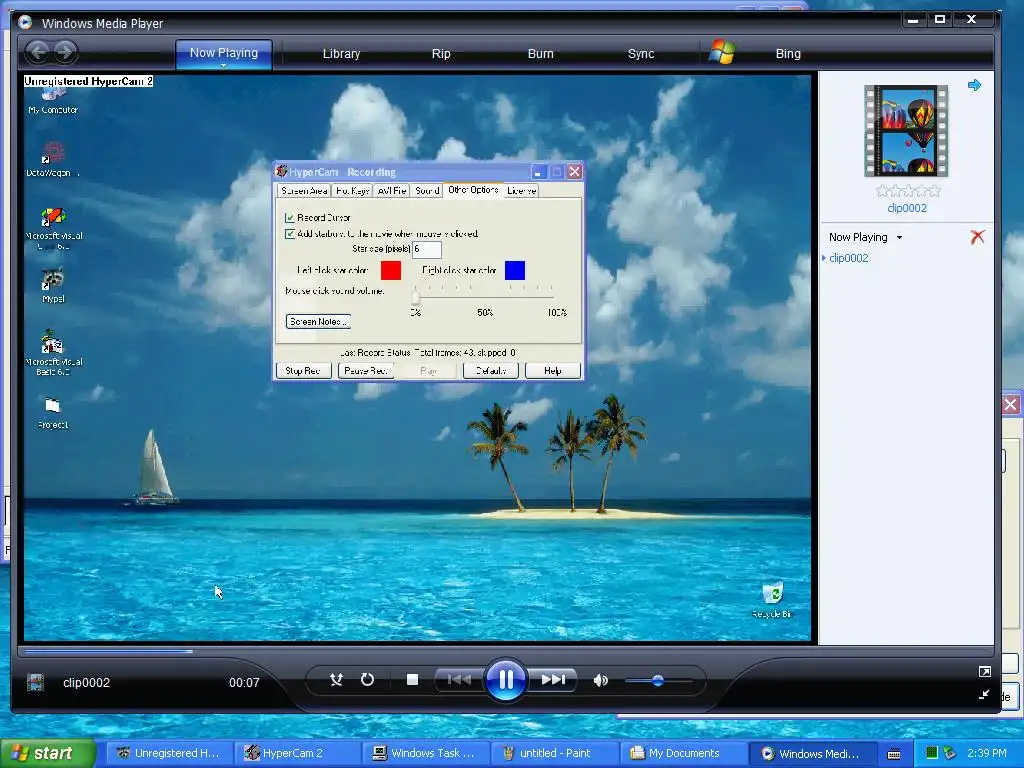The height and width of the screenshot is (768, 1024).
Task: Click the green monitor icon in system tray
Action: pos(932,753)
